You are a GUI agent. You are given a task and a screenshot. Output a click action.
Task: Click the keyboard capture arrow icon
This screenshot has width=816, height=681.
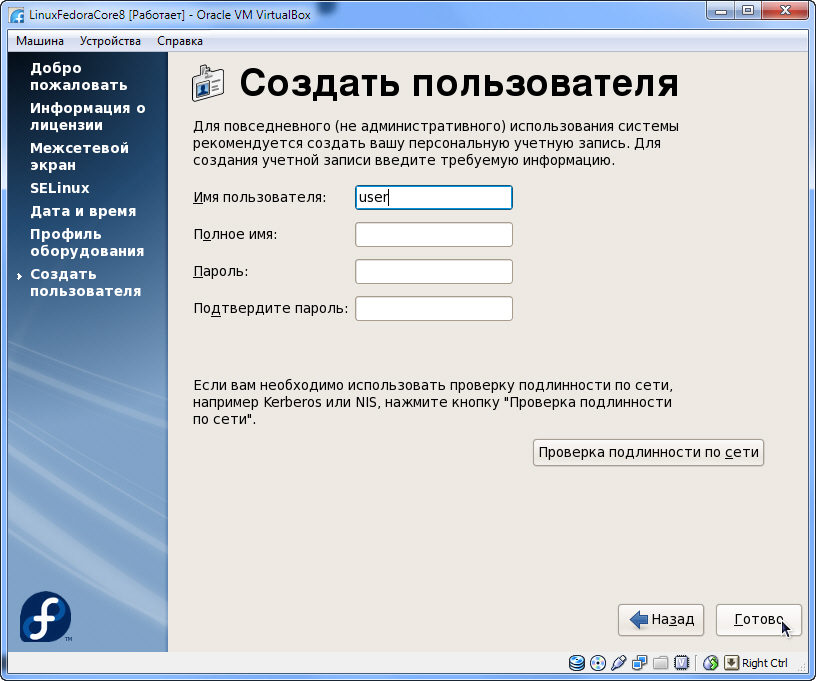pyautogui.click(x=731, y=663)
